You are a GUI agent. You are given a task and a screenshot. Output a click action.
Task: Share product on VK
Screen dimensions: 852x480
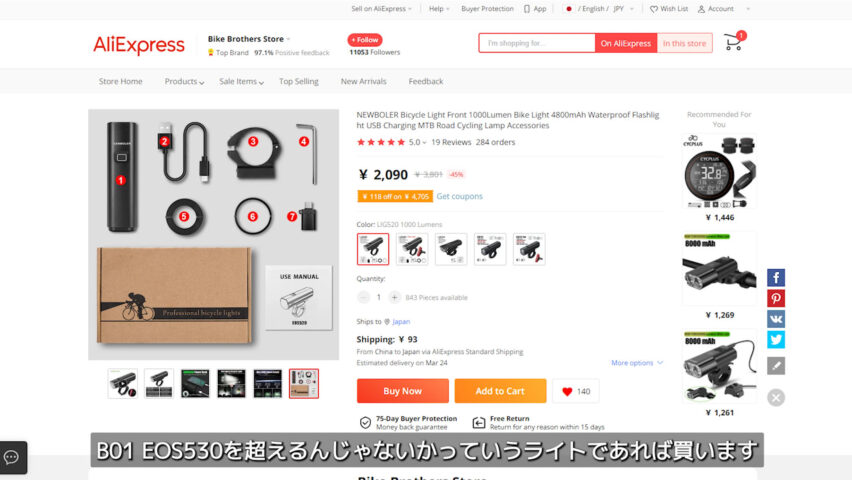click(776, 319)
